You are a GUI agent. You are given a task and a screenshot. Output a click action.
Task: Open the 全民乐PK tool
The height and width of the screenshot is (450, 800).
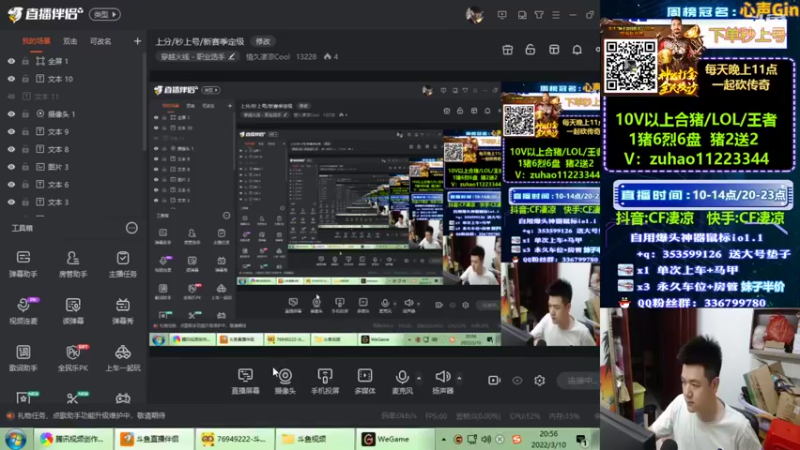pyautogui.click(x=72, y=358)
